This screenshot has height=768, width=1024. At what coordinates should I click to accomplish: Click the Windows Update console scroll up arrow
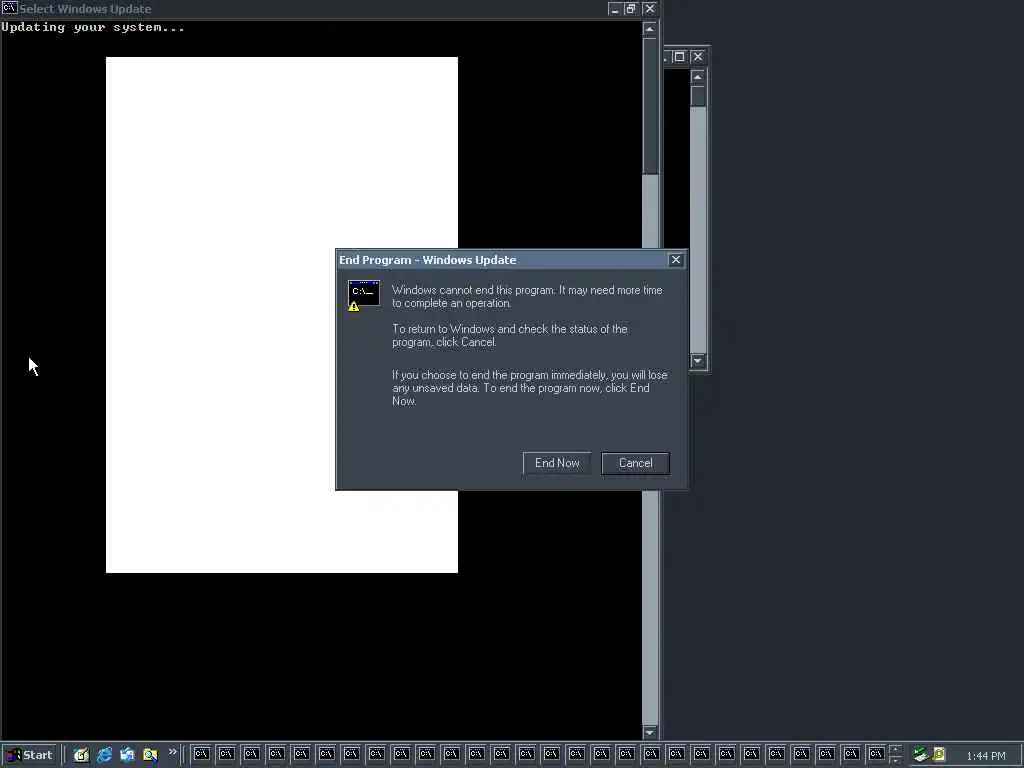pyautogui.click(x=650, y=29)
